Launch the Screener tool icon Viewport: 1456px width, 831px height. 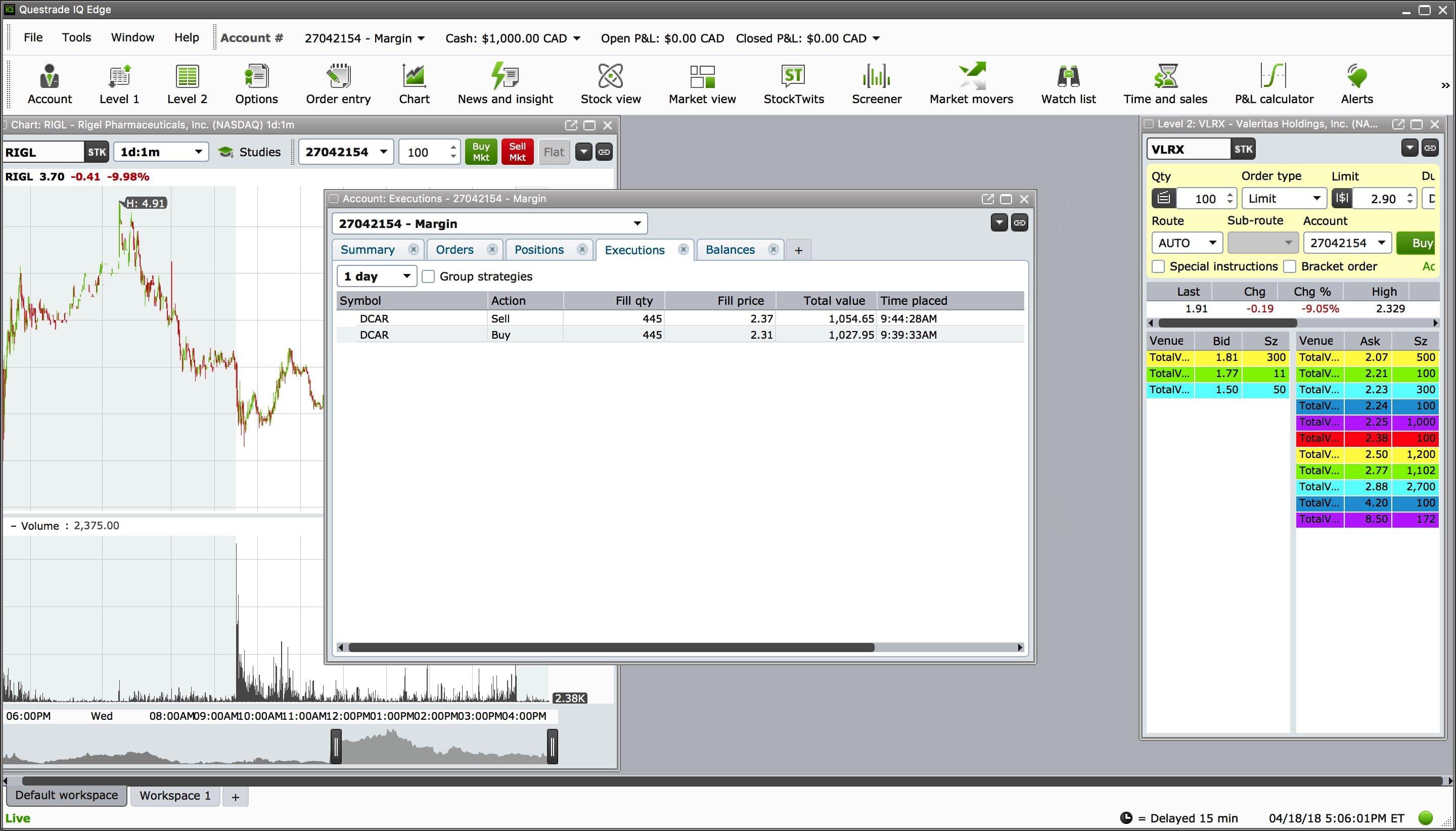[x=876, y=83]
